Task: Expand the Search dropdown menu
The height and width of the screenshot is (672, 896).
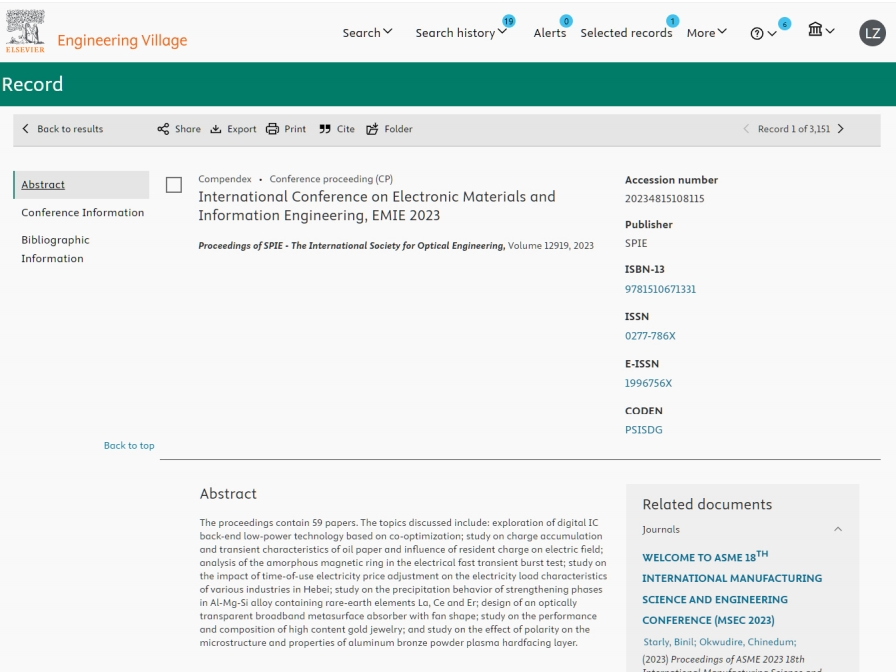Action: point(367,33)
